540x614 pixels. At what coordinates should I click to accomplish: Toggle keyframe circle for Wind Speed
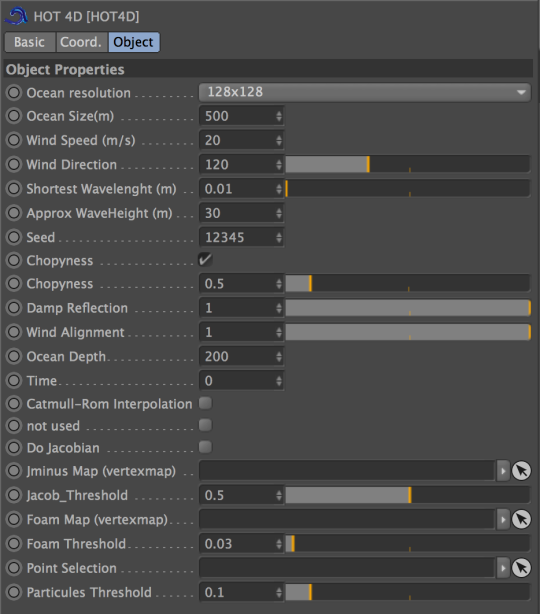point(14,140)
